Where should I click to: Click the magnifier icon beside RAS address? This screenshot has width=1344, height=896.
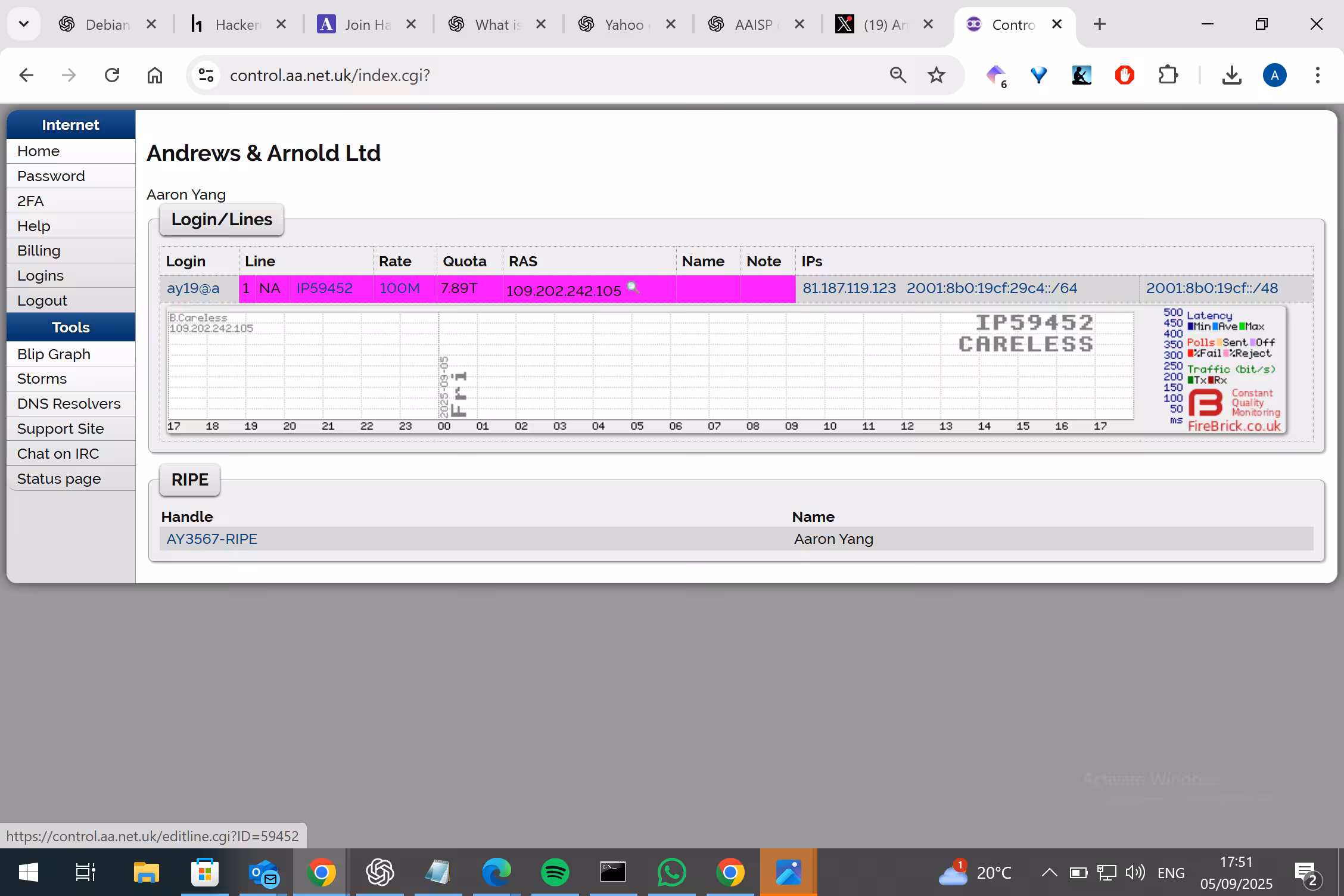[x=633, y=288]
